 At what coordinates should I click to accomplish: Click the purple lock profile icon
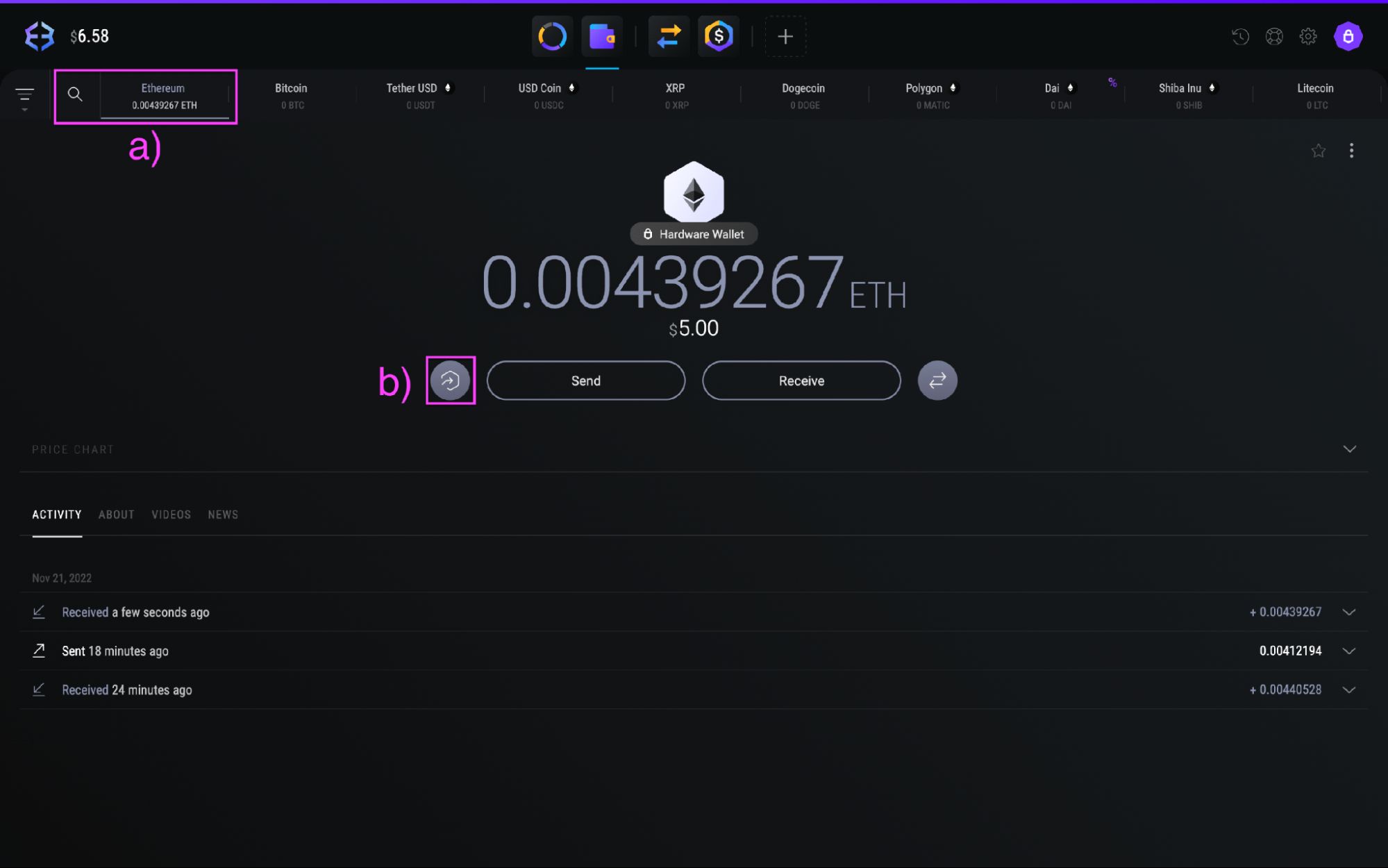point(1348,36)
